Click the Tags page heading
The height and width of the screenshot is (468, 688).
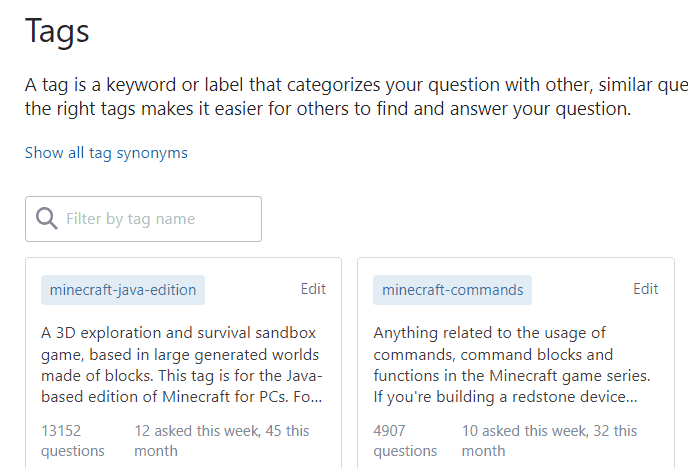(x=57, y=31)
